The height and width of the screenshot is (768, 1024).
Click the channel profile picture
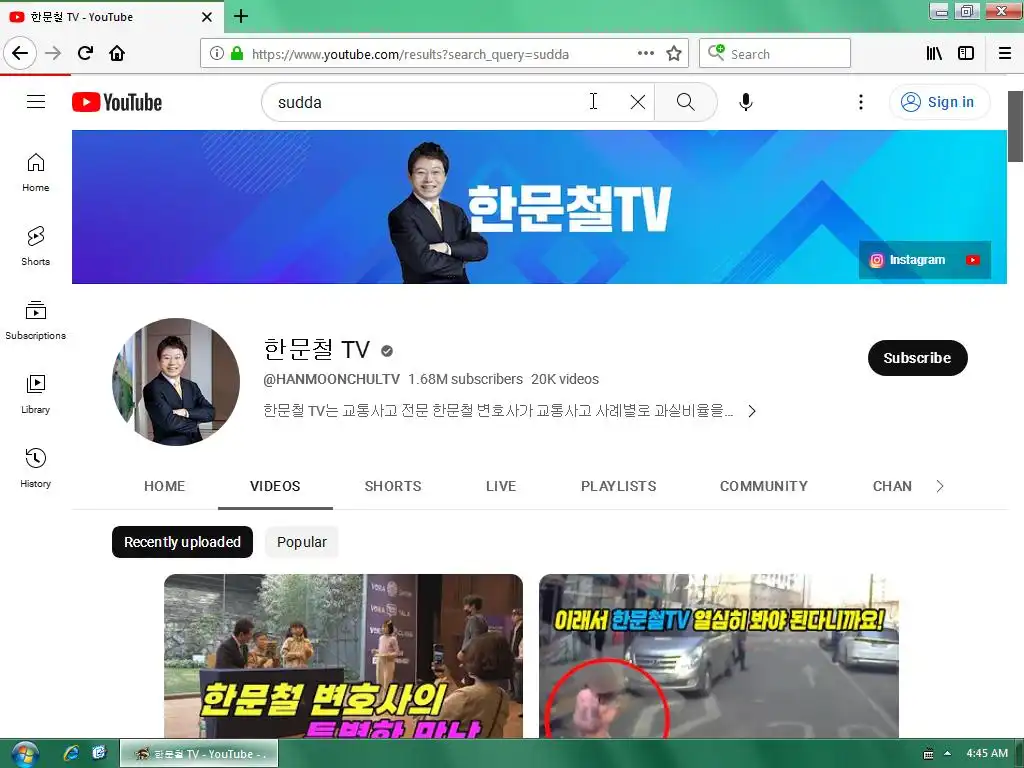(176, 382)
